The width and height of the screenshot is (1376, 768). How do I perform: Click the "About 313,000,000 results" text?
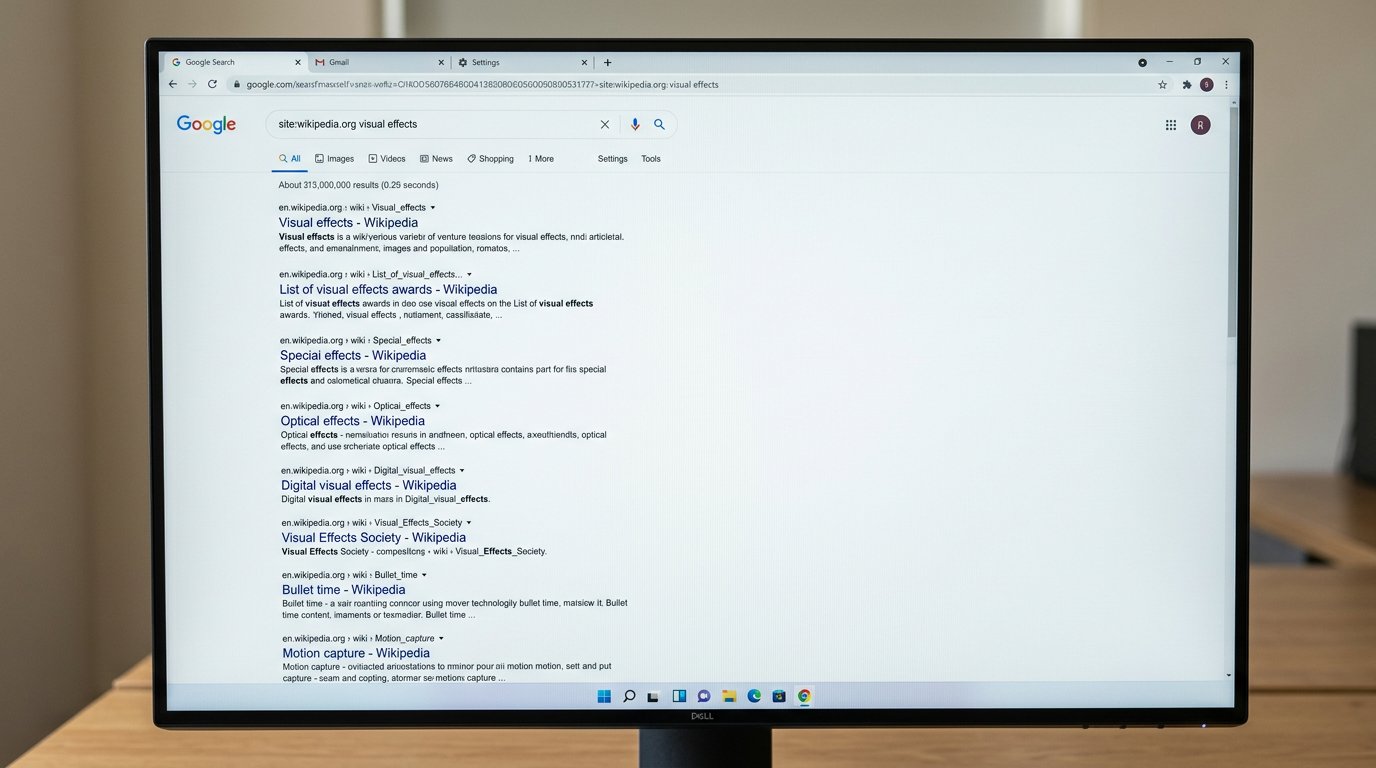[x=358, y=185]
